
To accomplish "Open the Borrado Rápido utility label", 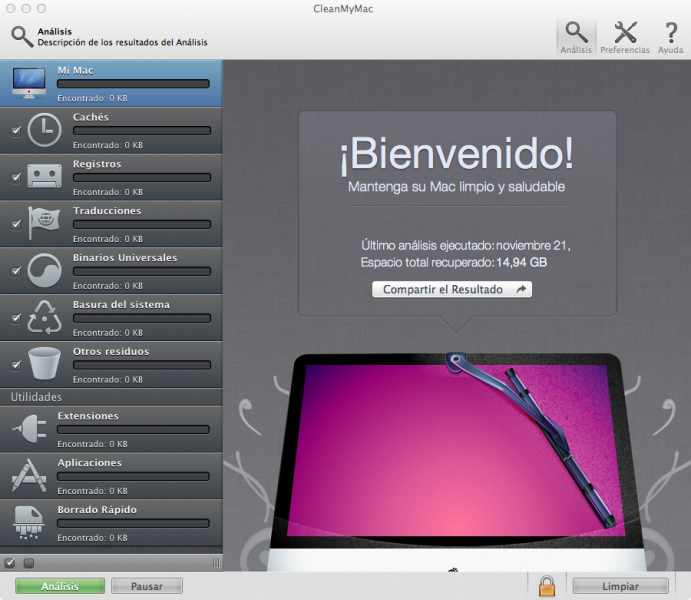I will click(97, 510).
